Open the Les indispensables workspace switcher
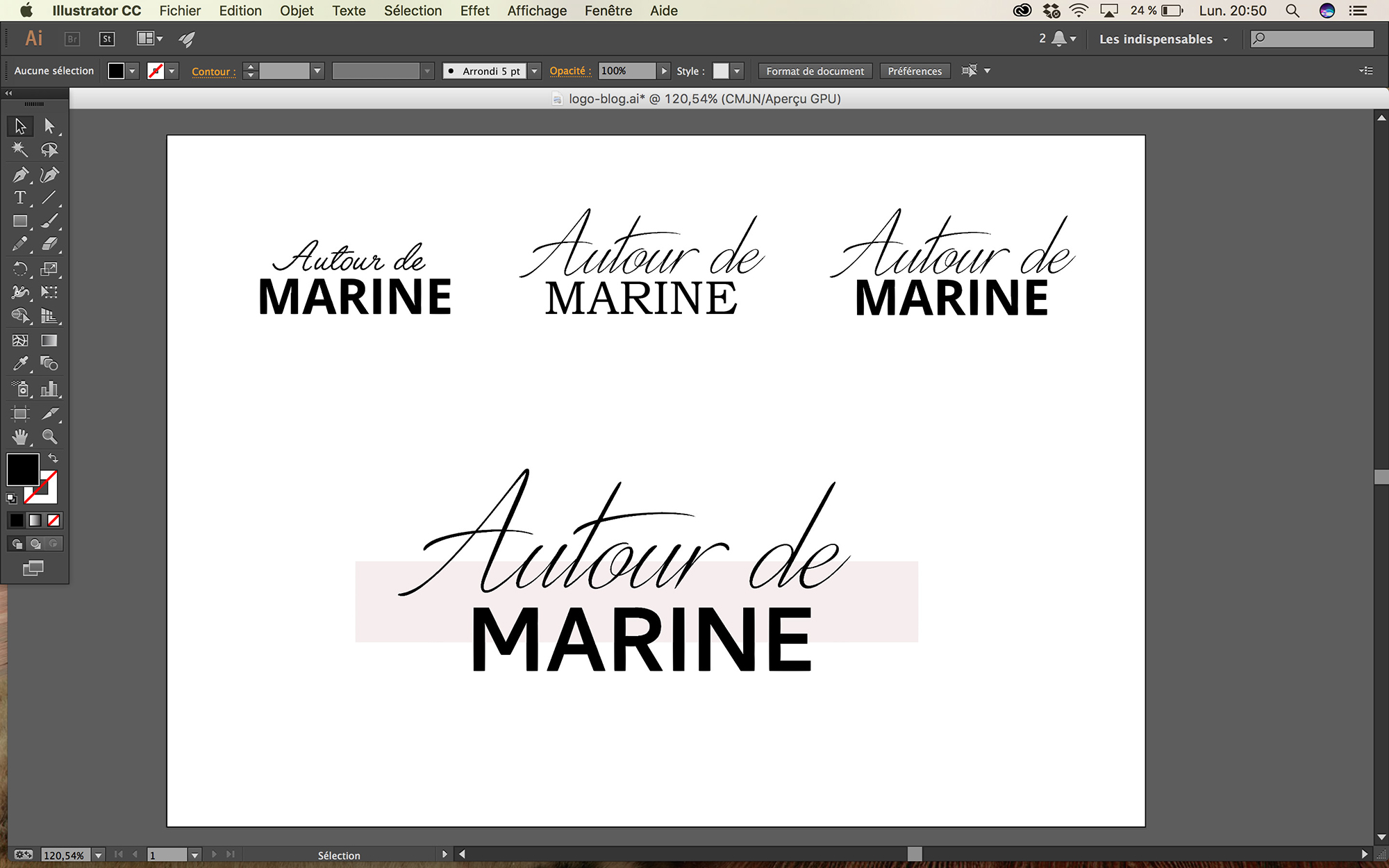Screen dimensions: 1389x868 (x=1163, y=39)
